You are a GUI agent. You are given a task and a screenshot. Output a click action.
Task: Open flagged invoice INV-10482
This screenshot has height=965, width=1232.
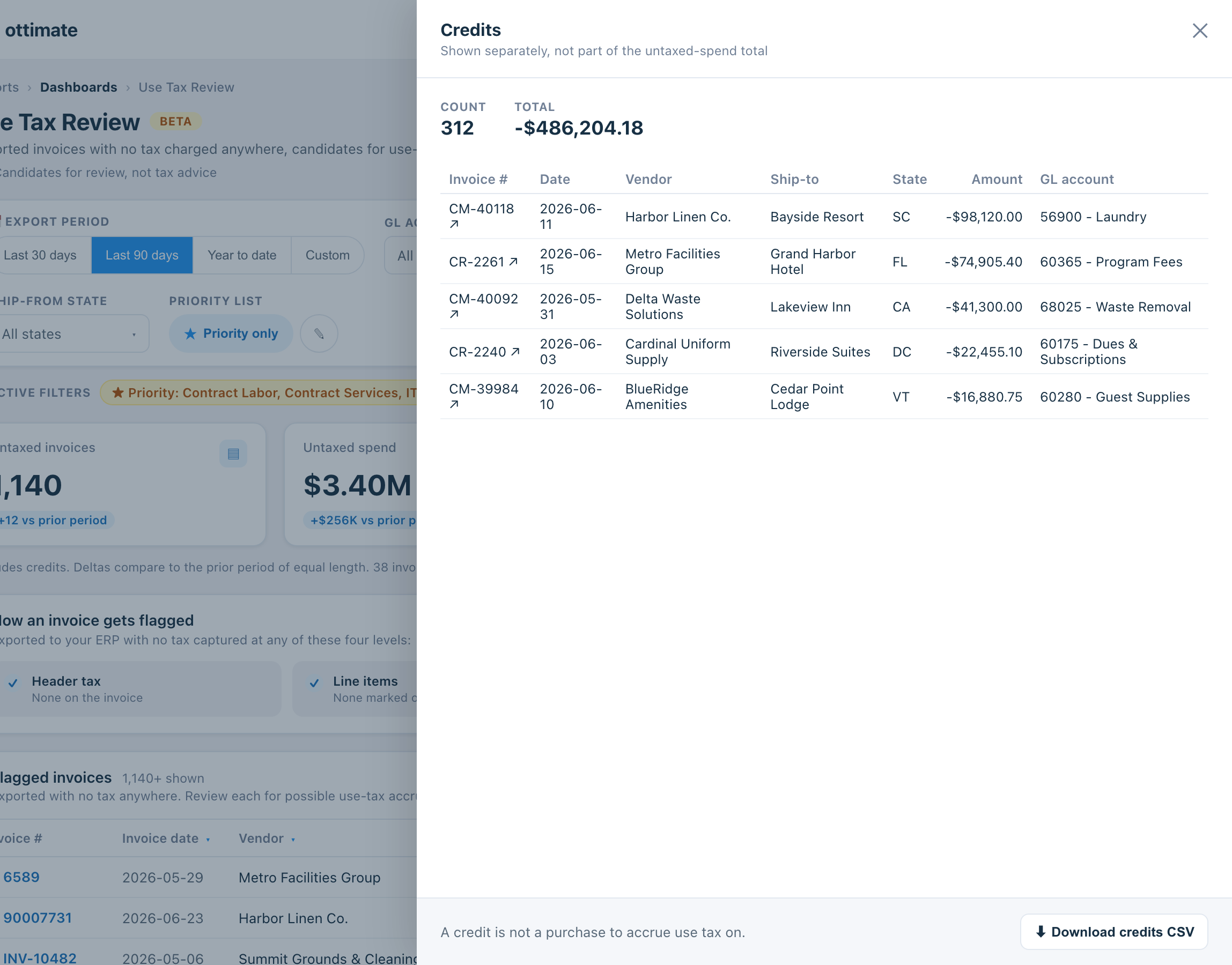click(40, 958)
